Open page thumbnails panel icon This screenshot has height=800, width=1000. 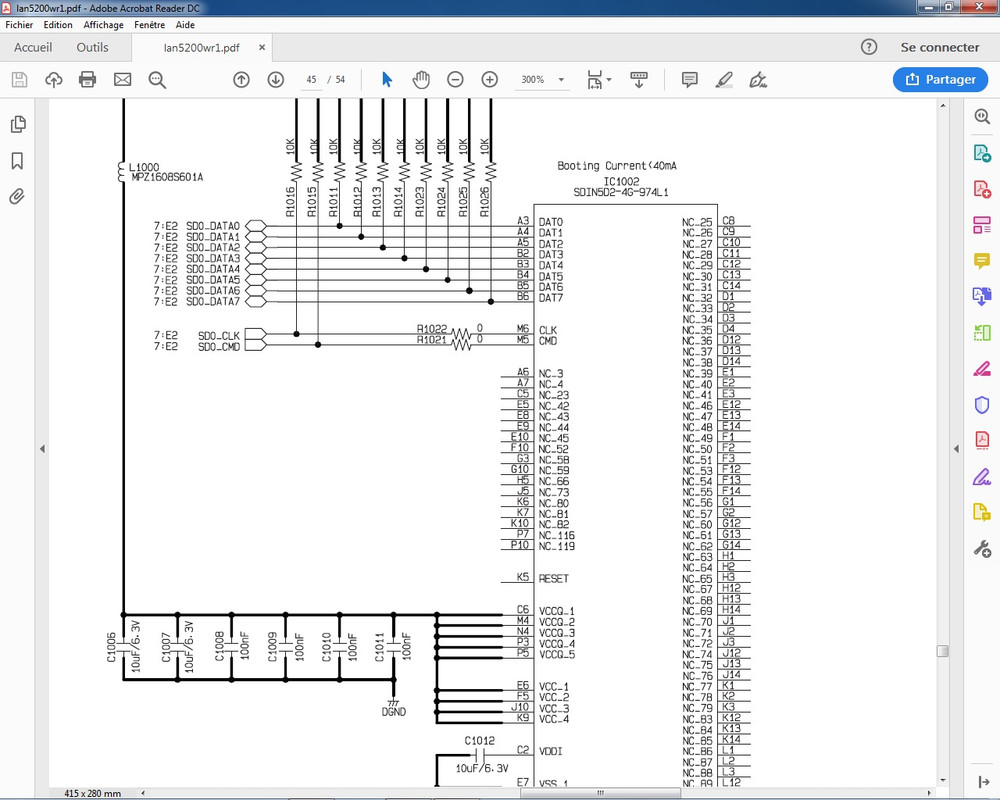point(18,124)
